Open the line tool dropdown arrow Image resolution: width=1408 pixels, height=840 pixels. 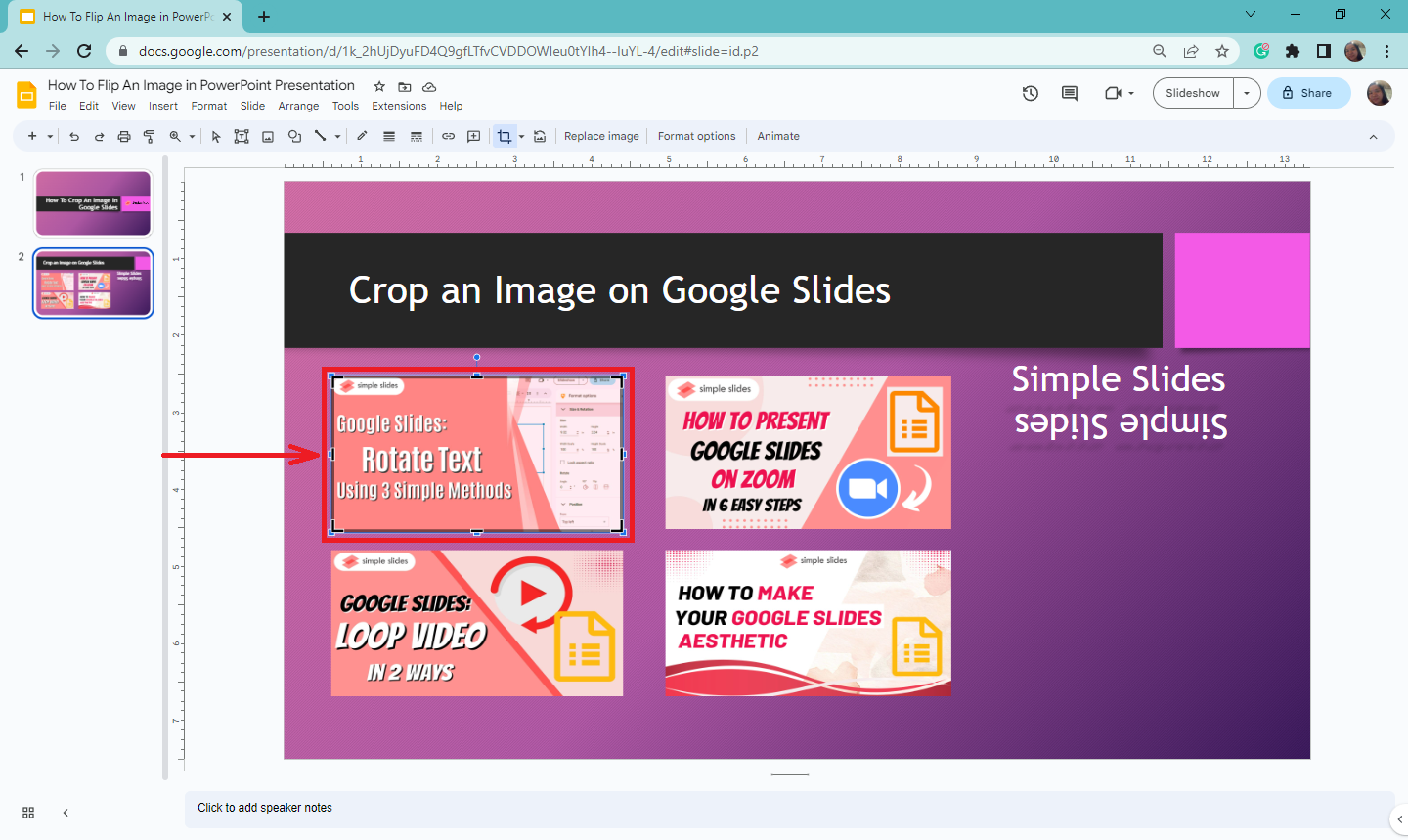336,136
